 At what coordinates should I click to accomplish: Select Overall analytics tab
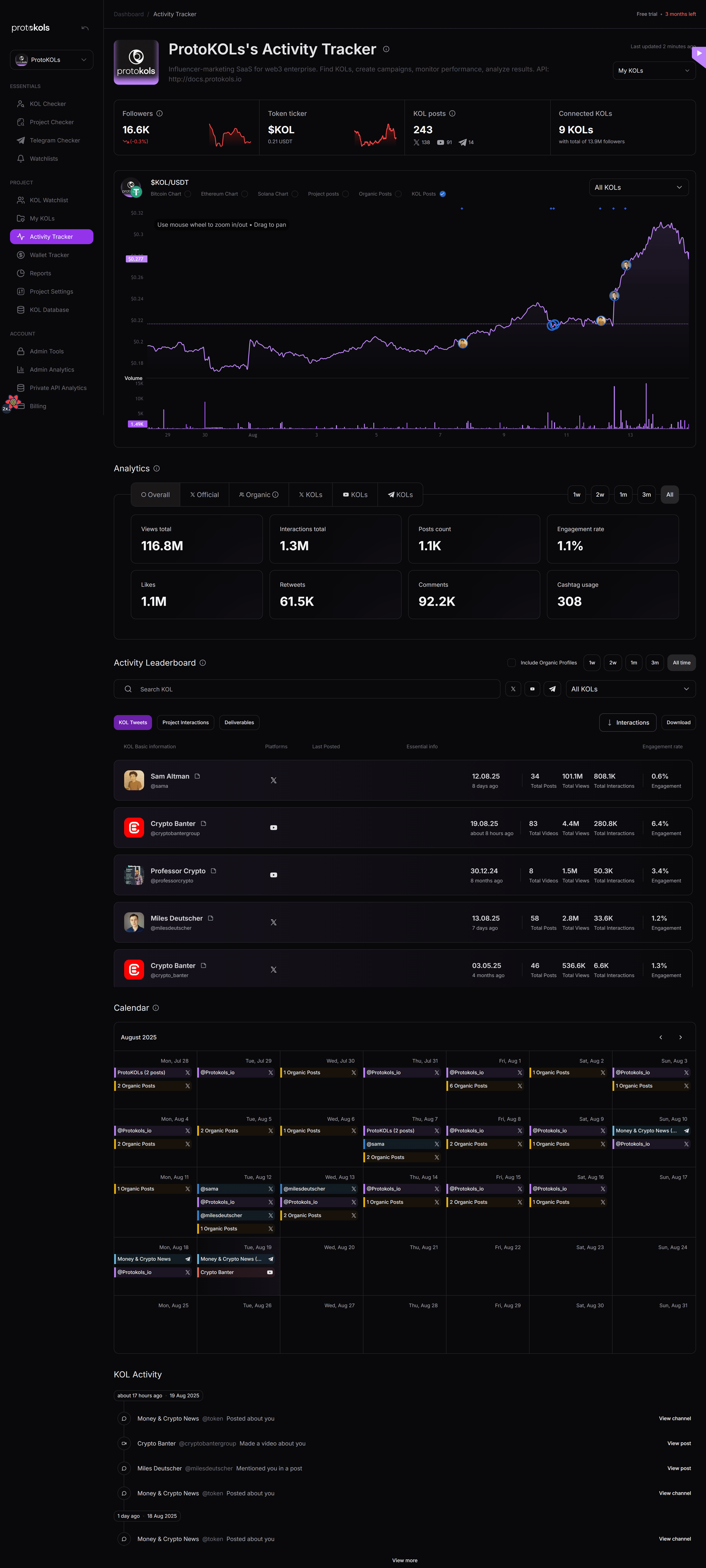point(156,495)
